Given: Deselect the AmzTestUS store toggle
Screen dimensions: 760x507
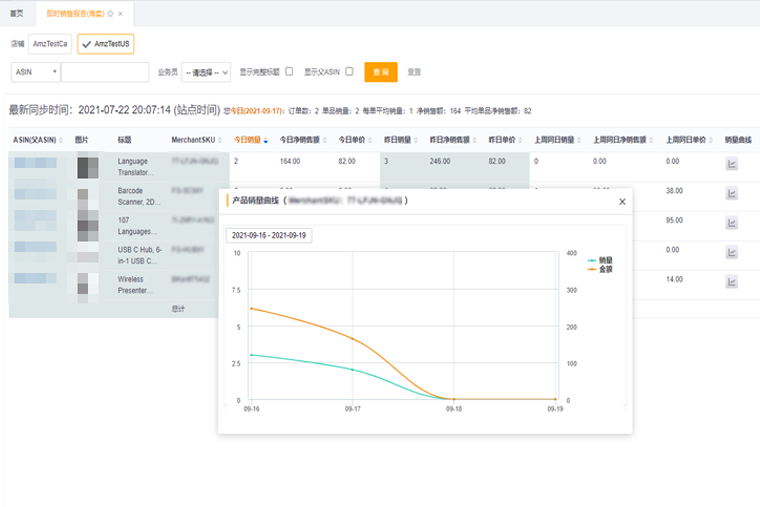Looking at the screenshot, I should pyautogui.click(x=107, y=44).
